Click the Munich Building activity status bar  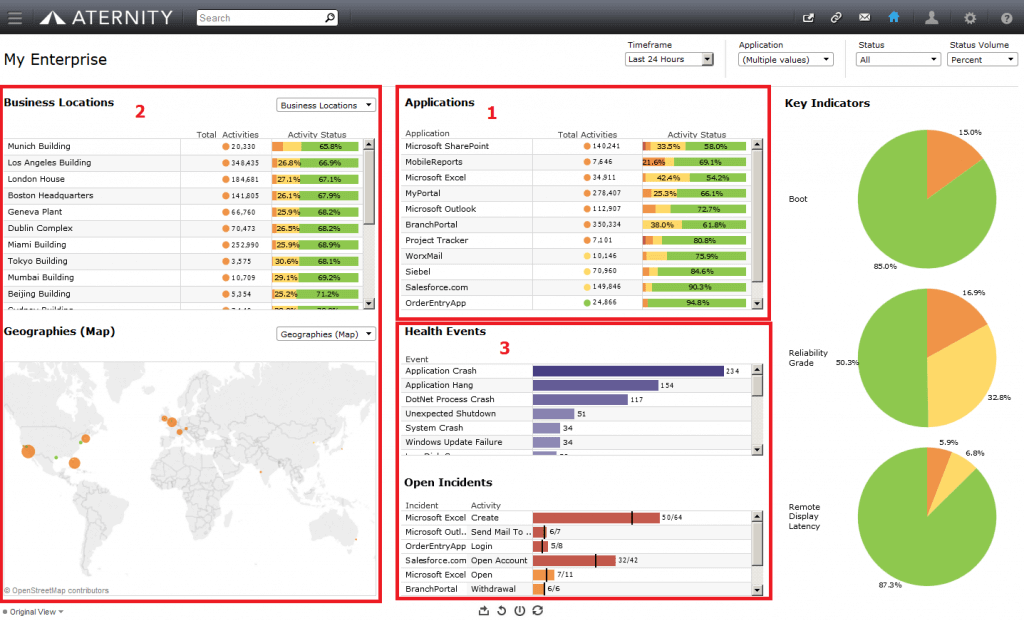315,147
